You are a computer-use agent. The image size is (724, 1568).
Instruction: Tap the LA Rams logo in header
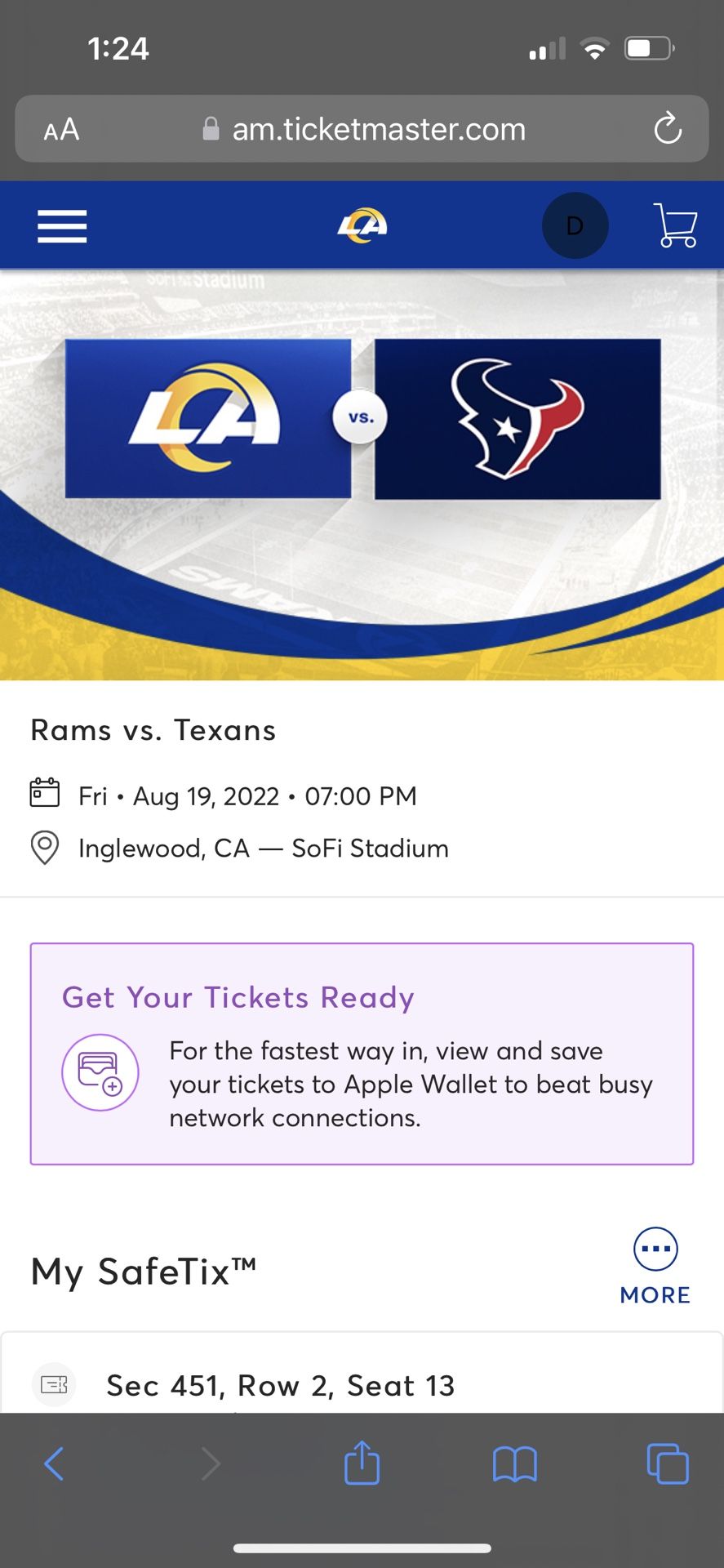pos(362,225)
